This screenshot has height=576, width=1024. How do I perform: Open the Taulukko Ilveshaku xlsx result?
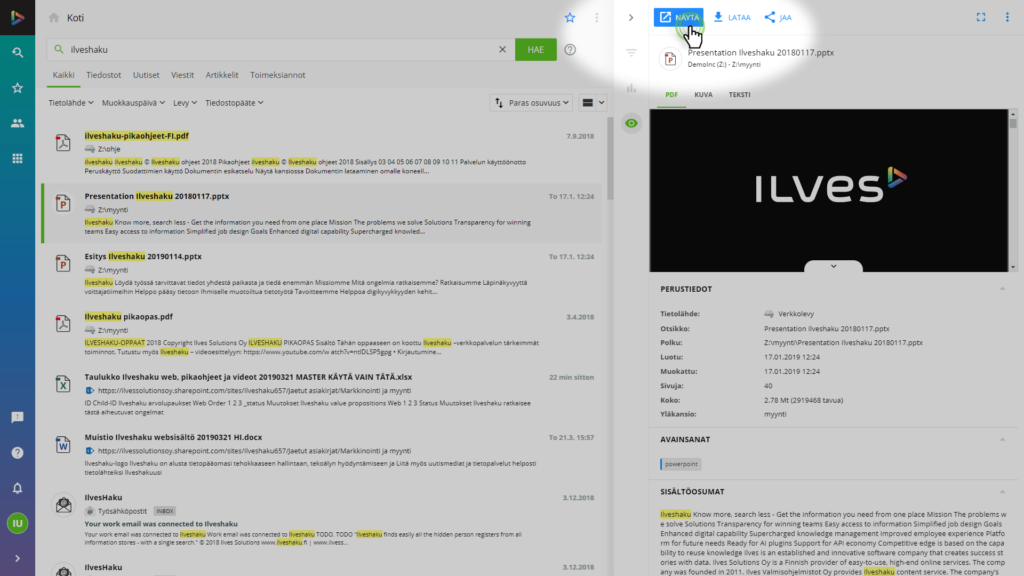pyautogui.click(x=248, y=377)
